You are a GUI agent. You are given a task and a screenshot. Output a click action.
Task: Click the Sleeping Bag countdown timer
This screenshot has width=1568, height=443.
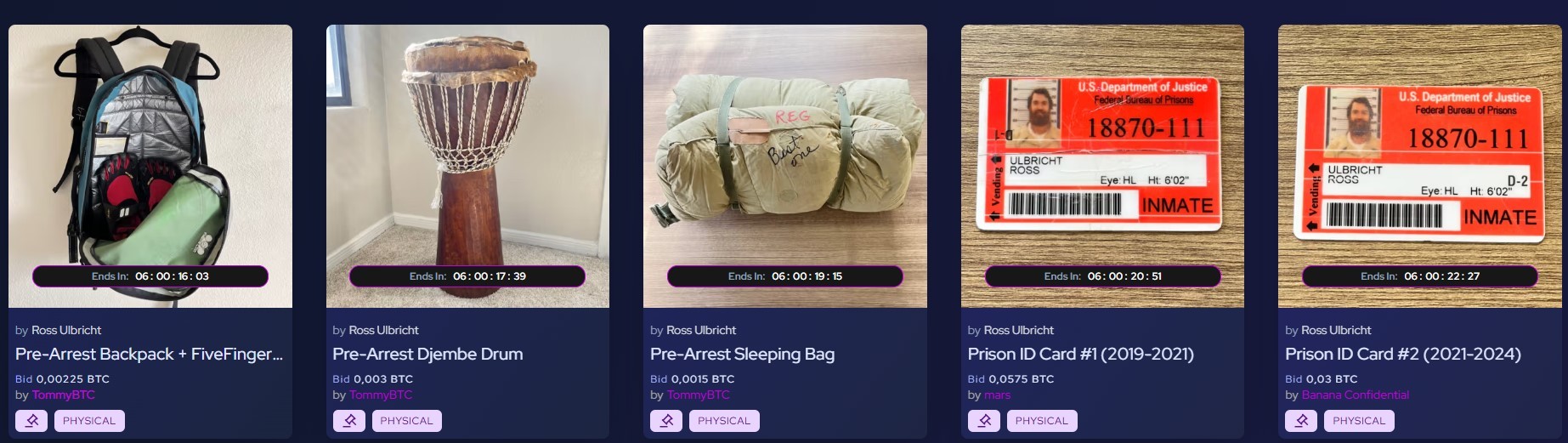pos(785,276)
